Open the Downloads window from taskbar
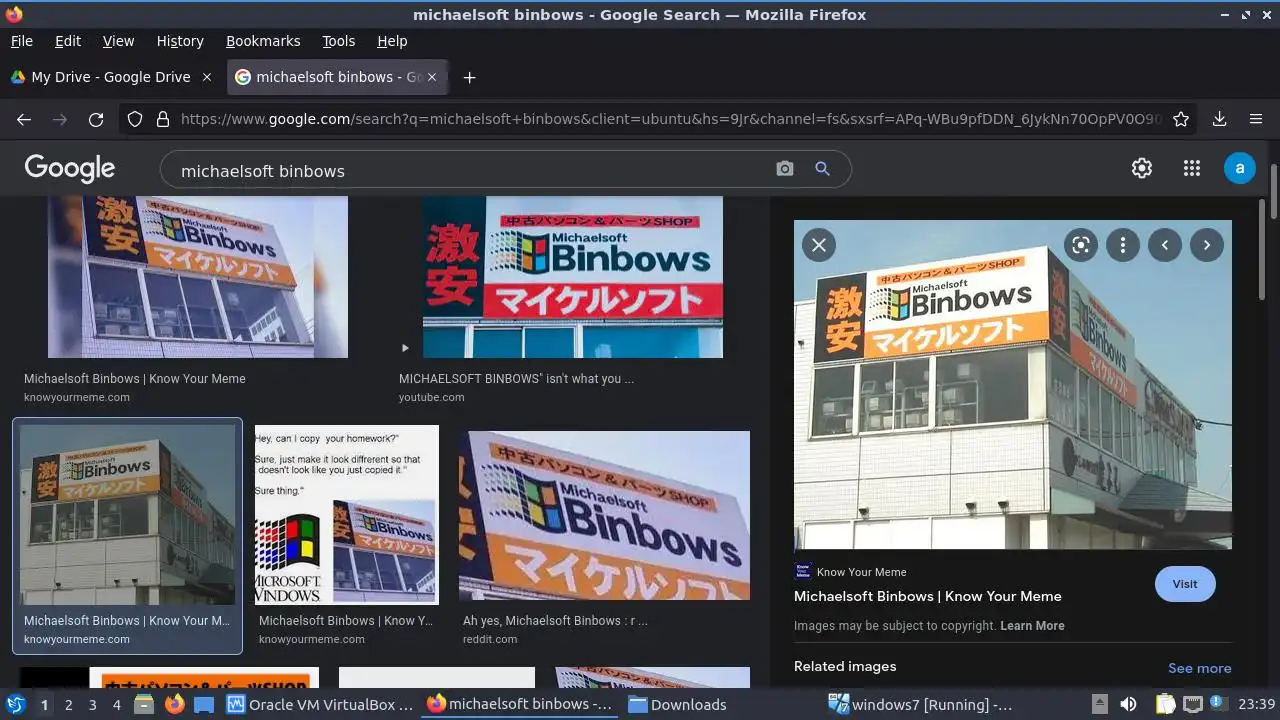Image resolution: width=1280 pixels, height=720 pixels. coord(677,704)
